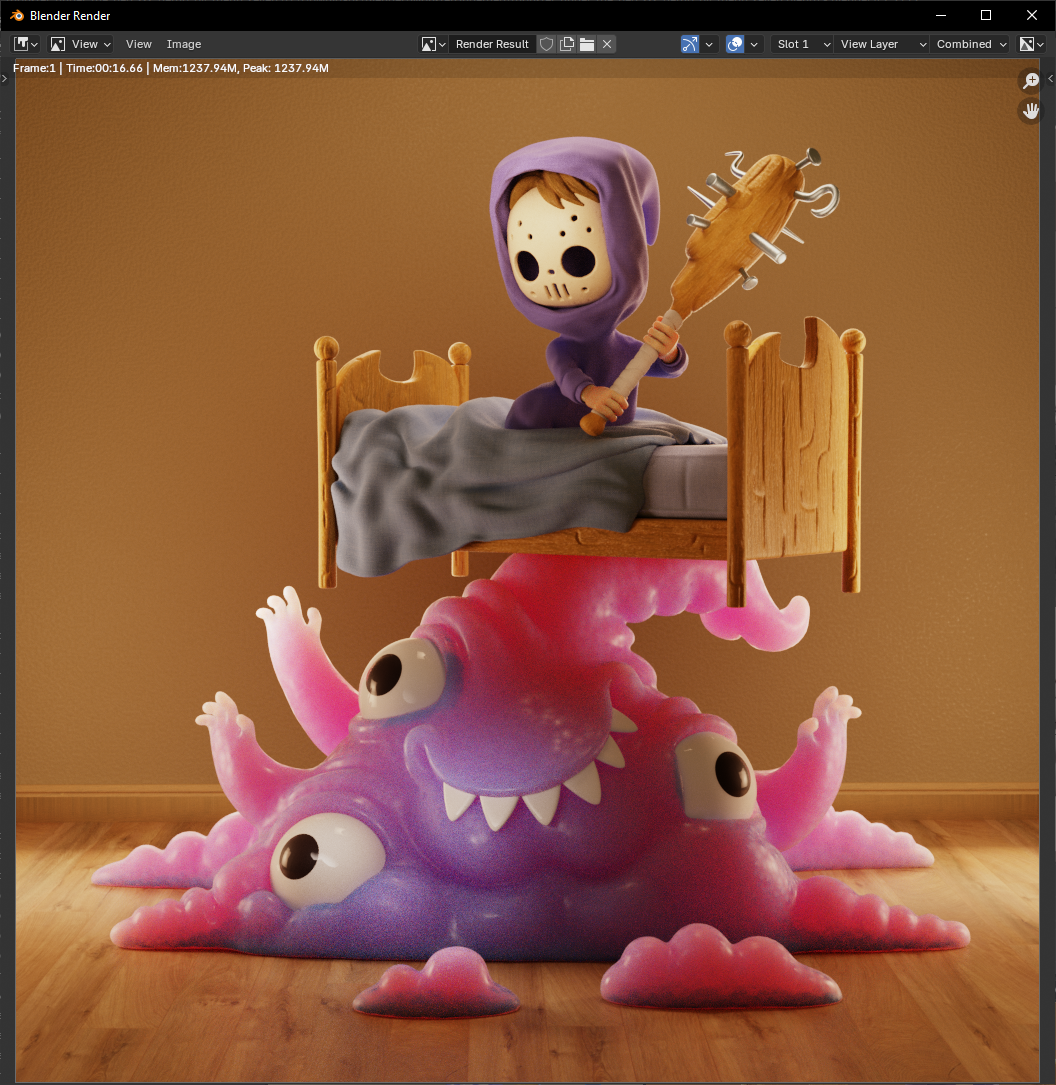Screen dimensions: 1056x1085
Task: Unlink the Render Result with the X icon
Action: [606, 43]
